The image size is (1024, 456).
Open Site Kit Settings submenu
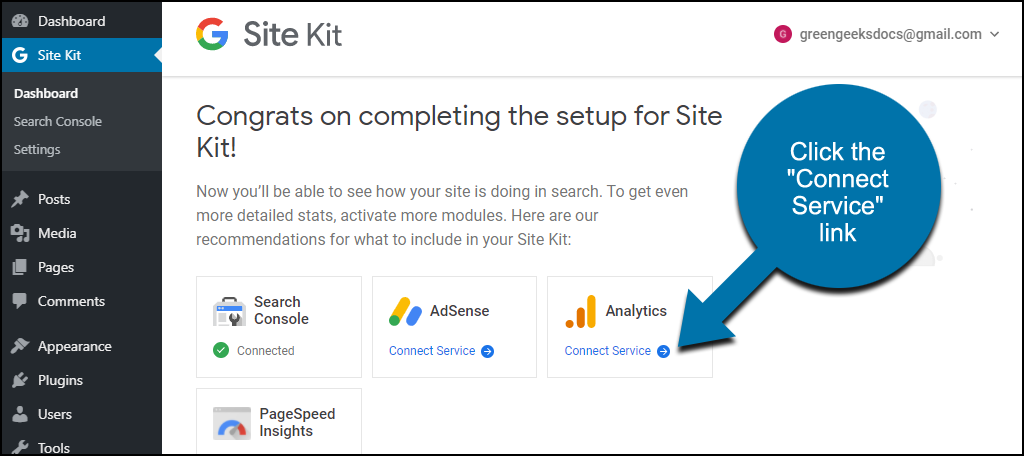click(x=37, y=150)
